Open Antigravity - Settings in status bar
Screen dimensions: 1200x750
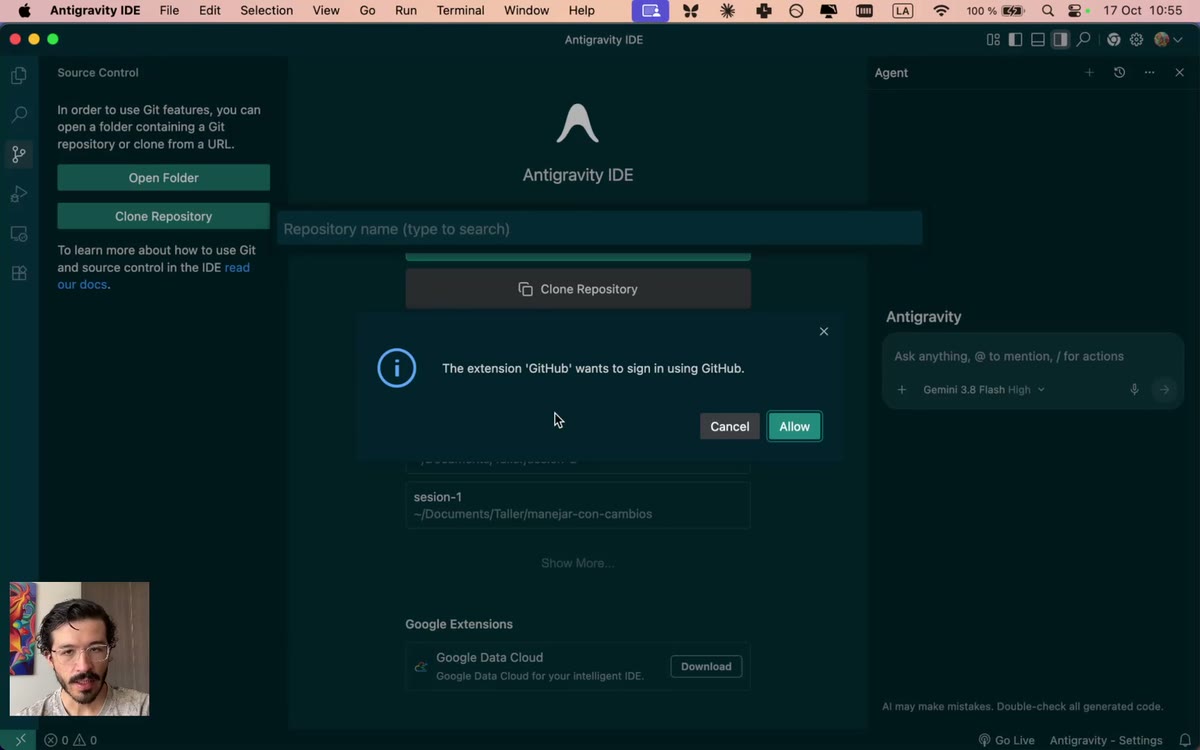click(x=1106, y=740)
